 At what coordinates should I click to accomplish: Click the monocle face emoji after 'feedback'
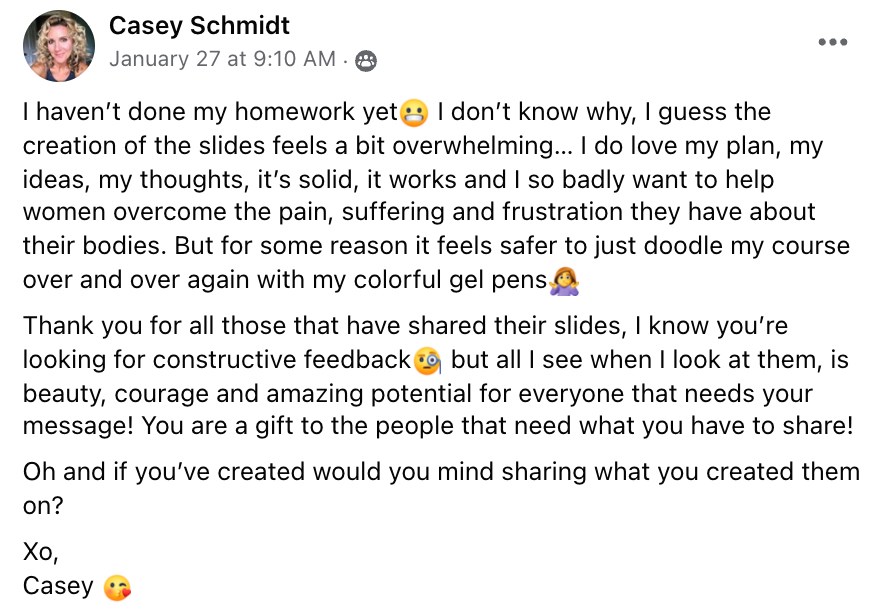pyautogui.click(x=428, y=359)
